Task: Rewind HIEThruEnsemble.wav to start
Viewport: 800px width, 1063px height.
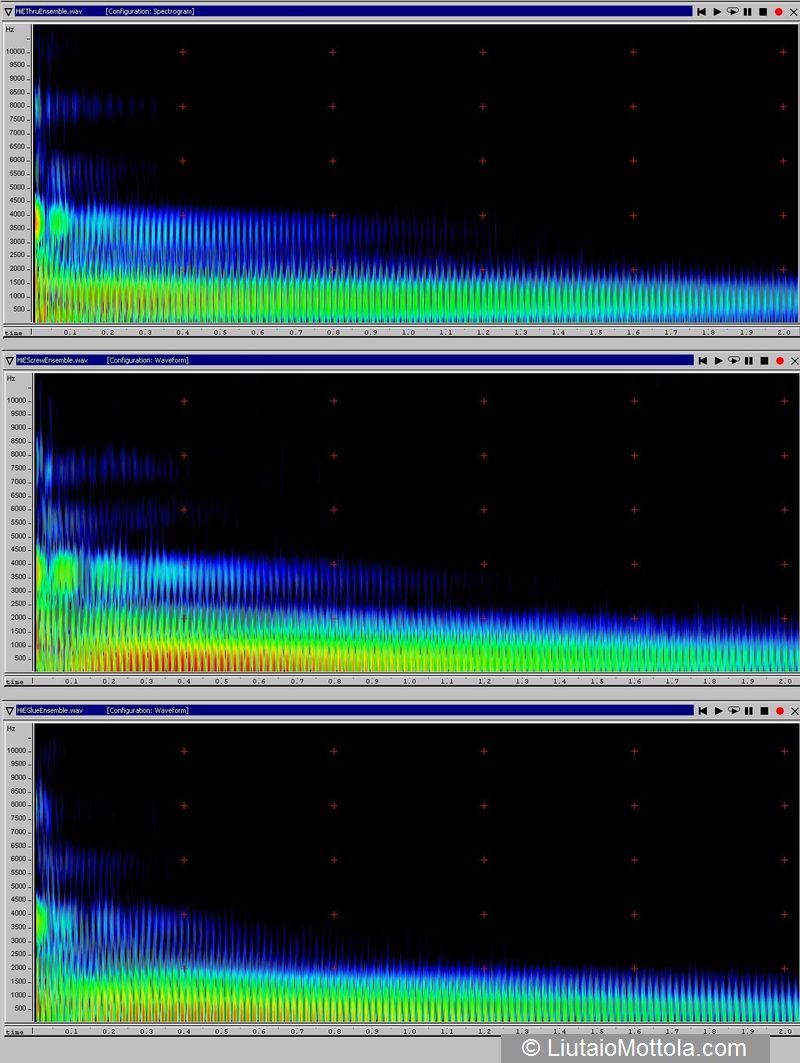Action: click(x=701, y=12)
